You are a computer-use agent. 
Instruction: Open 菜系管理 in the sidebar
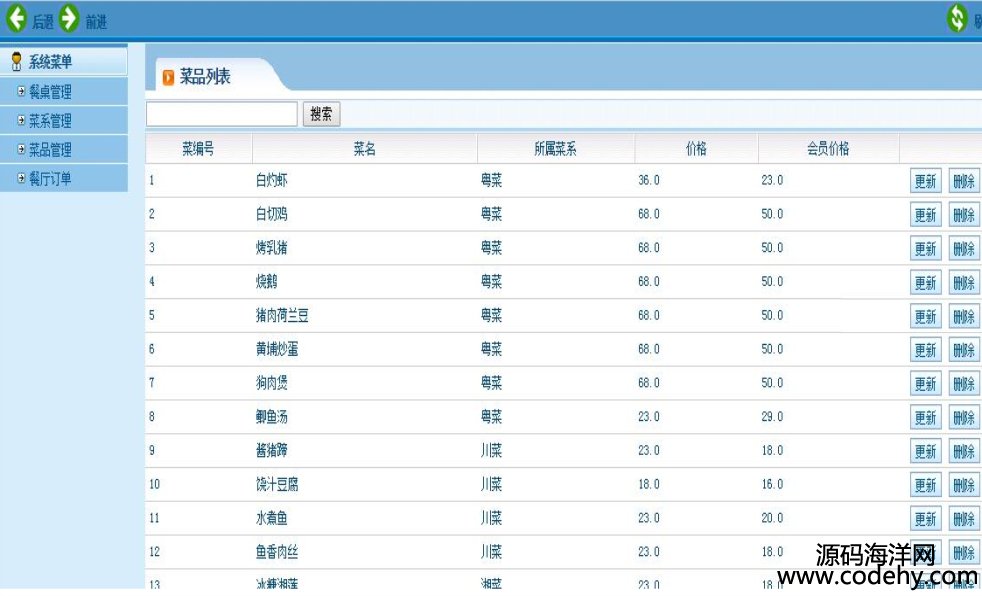(x=50, y=121)
